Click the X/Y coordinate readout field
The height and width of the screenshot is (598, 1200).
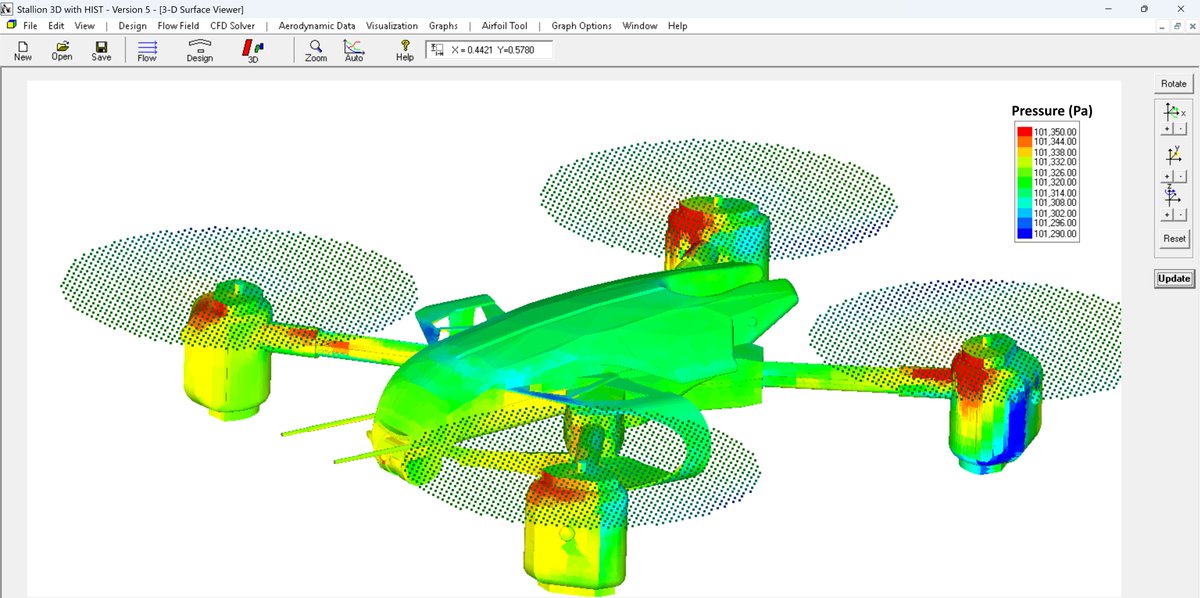[x=489, y=49]
